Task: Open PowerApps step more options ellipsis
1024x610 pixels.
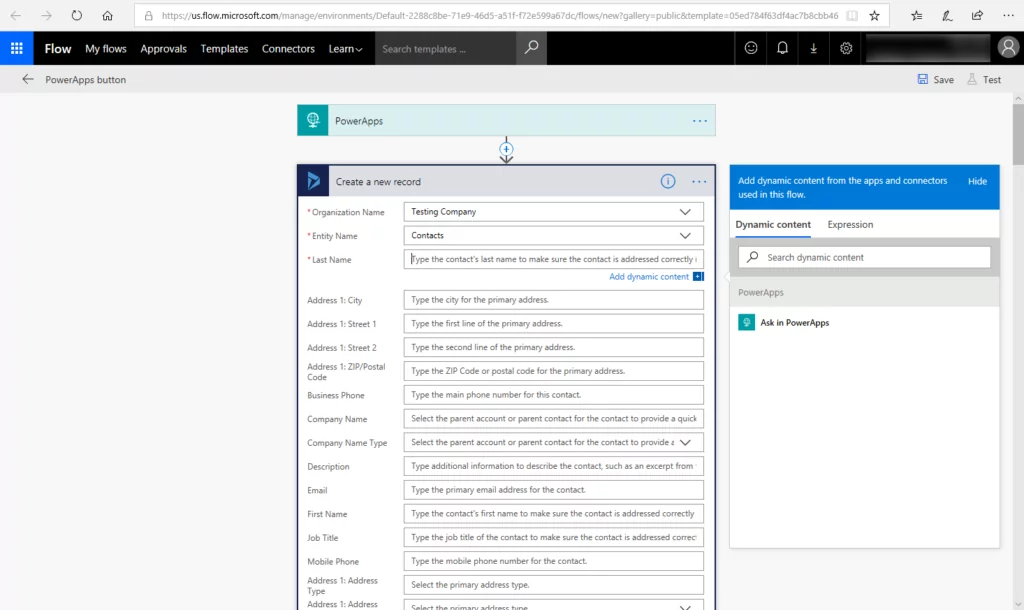Action: (699, 121)
